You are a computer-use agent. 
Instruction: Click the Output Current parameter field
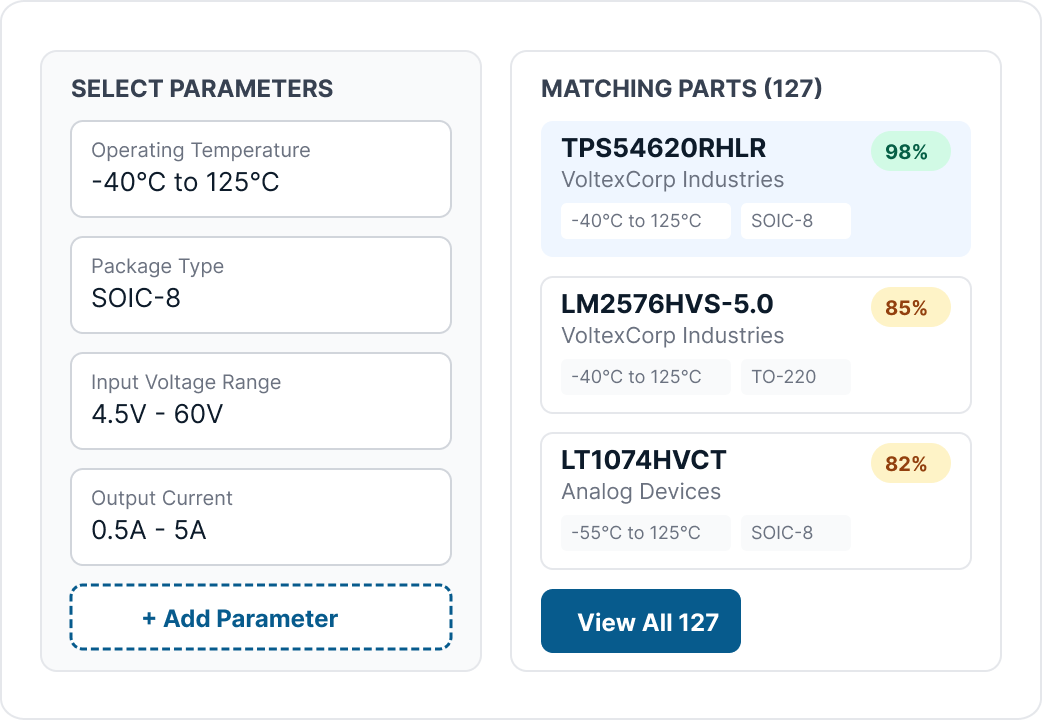click(260, 517)
